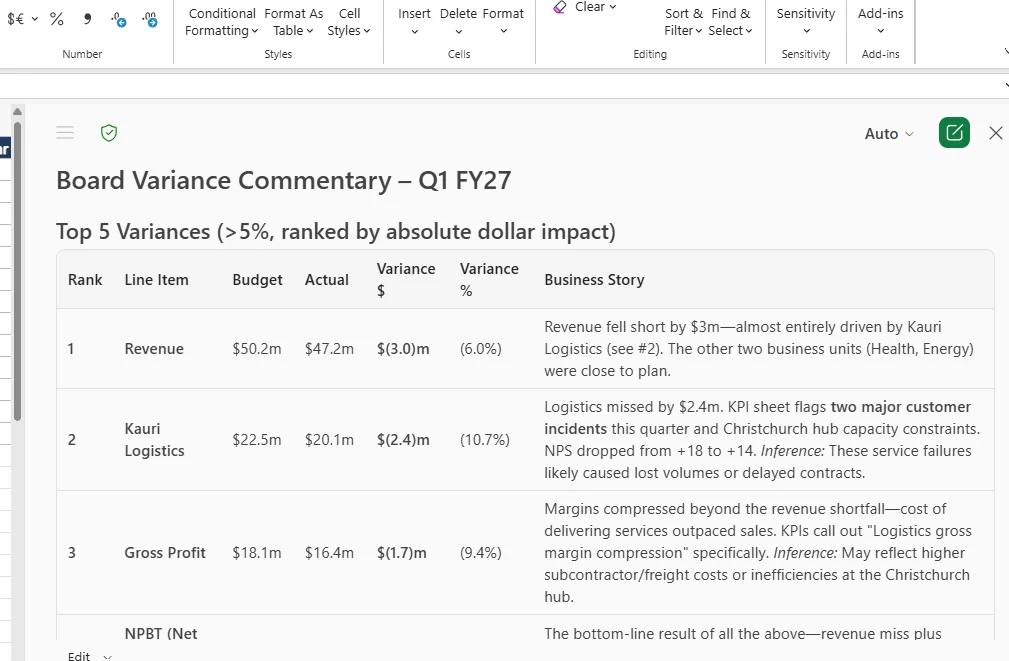Expand Format As Table options
Viewport: 1009px width, 661px height.
pyautogui.click(x=293, y=22)
